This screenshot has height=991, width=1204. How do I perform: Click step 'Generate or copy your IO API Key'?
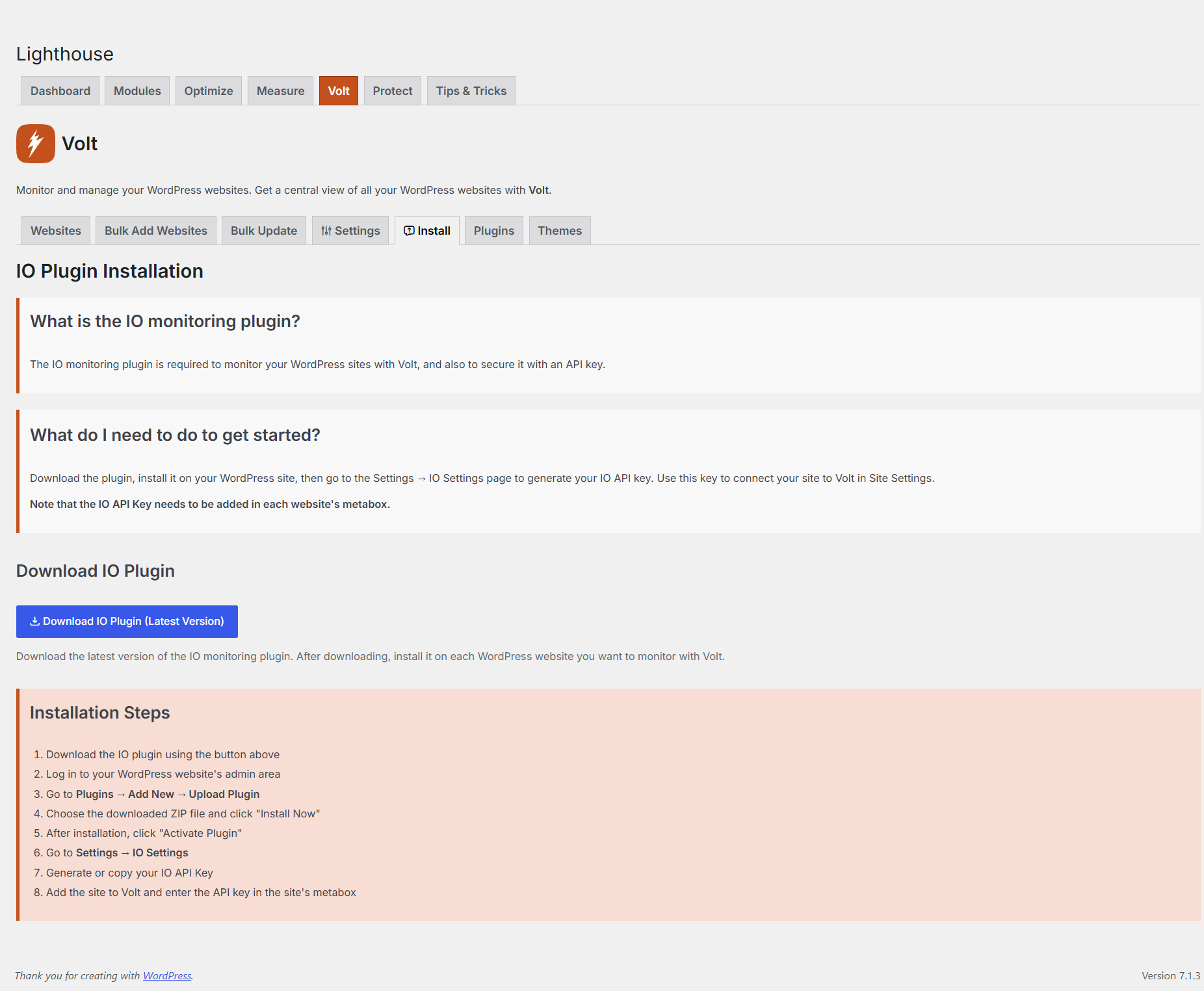129,873
